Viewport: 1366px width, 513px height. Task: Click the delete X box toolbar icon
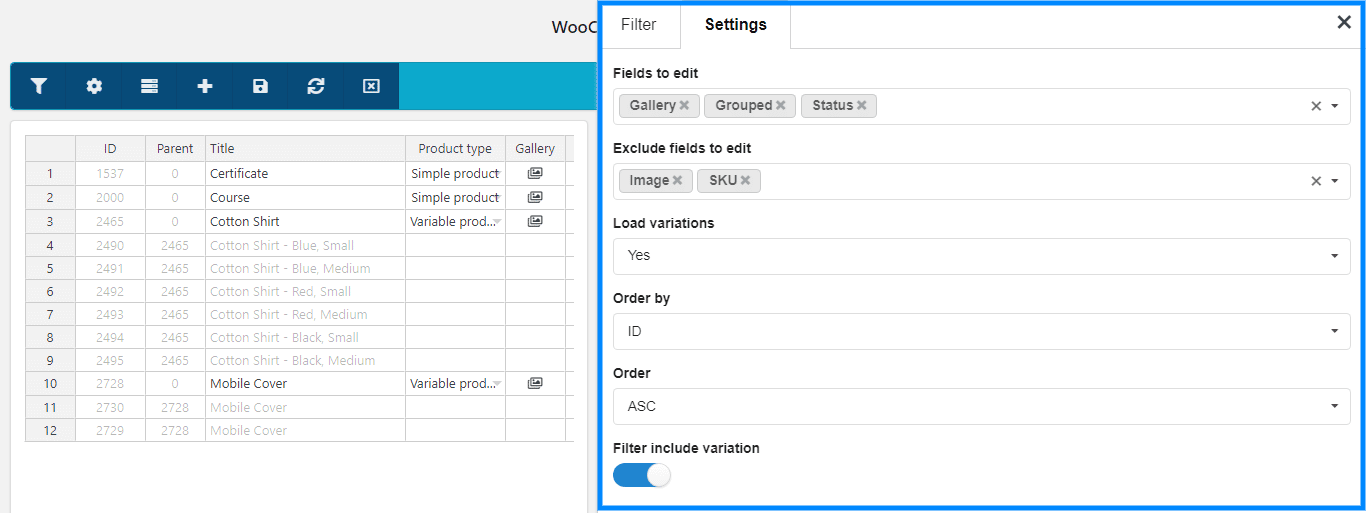tap(371, 87)
